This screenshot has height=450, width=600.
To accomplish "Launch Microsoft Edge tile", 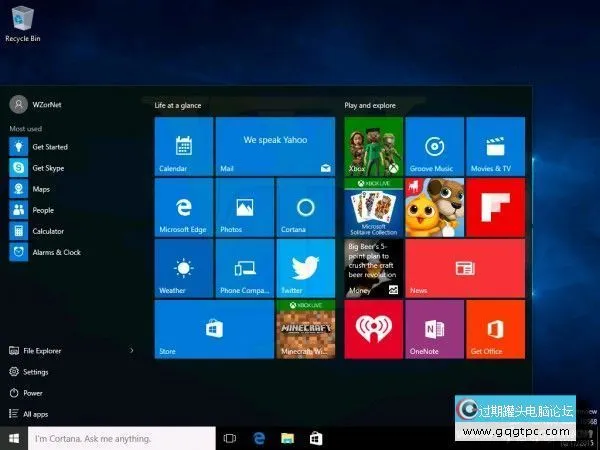I will click(x=183, y=208).
